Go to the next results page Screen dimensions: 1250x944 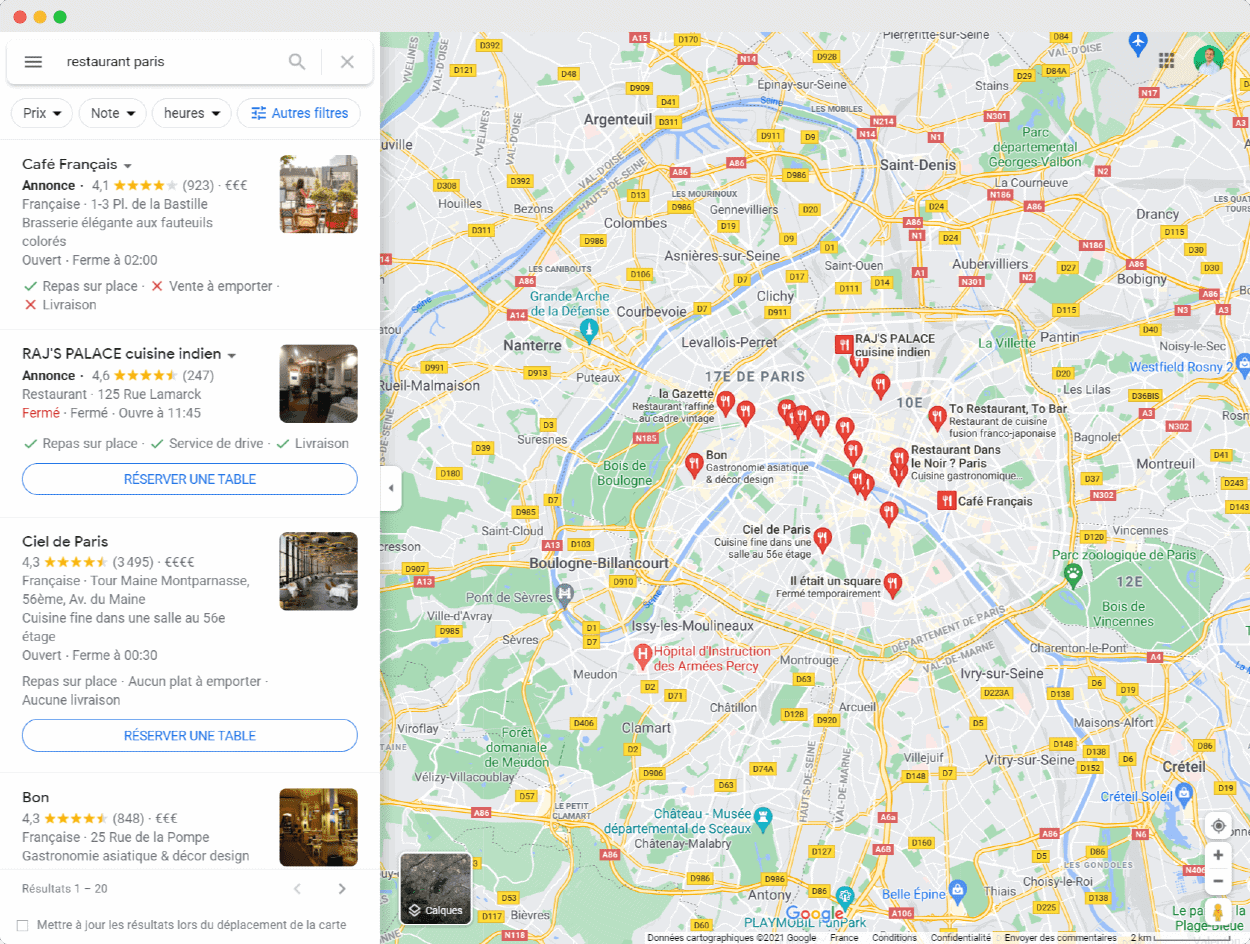tap(342, 889)
